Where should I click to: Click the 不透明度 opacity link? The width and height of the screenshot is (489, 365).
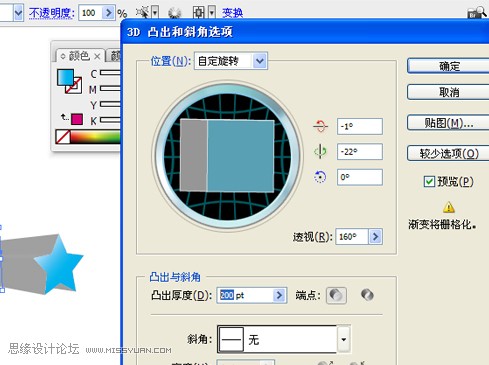[x=51, y=13]
